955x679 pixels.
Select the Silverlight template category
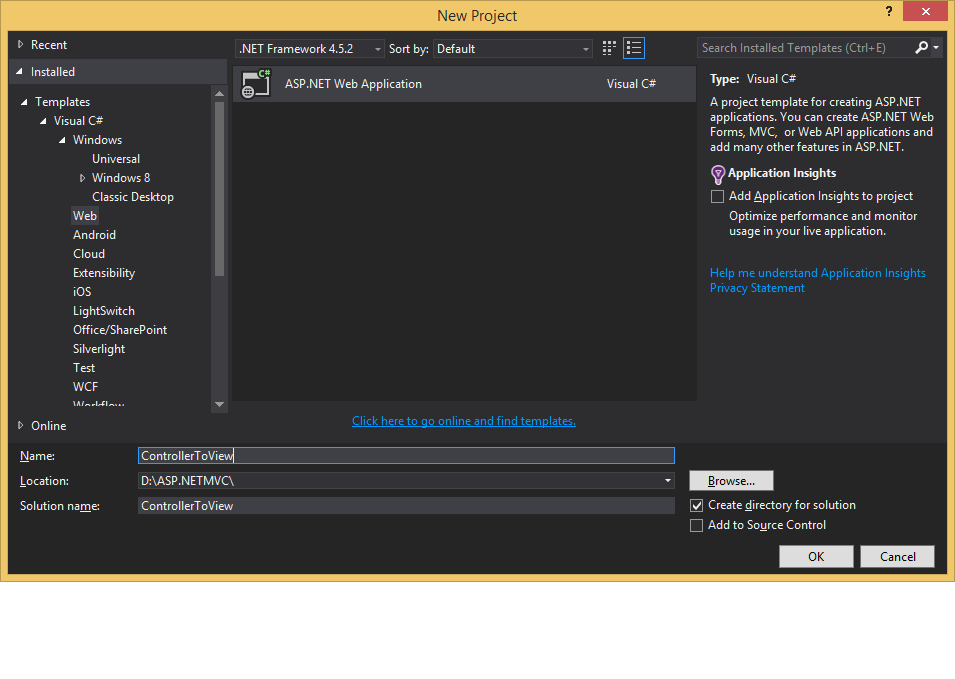(x=99, y=349)
